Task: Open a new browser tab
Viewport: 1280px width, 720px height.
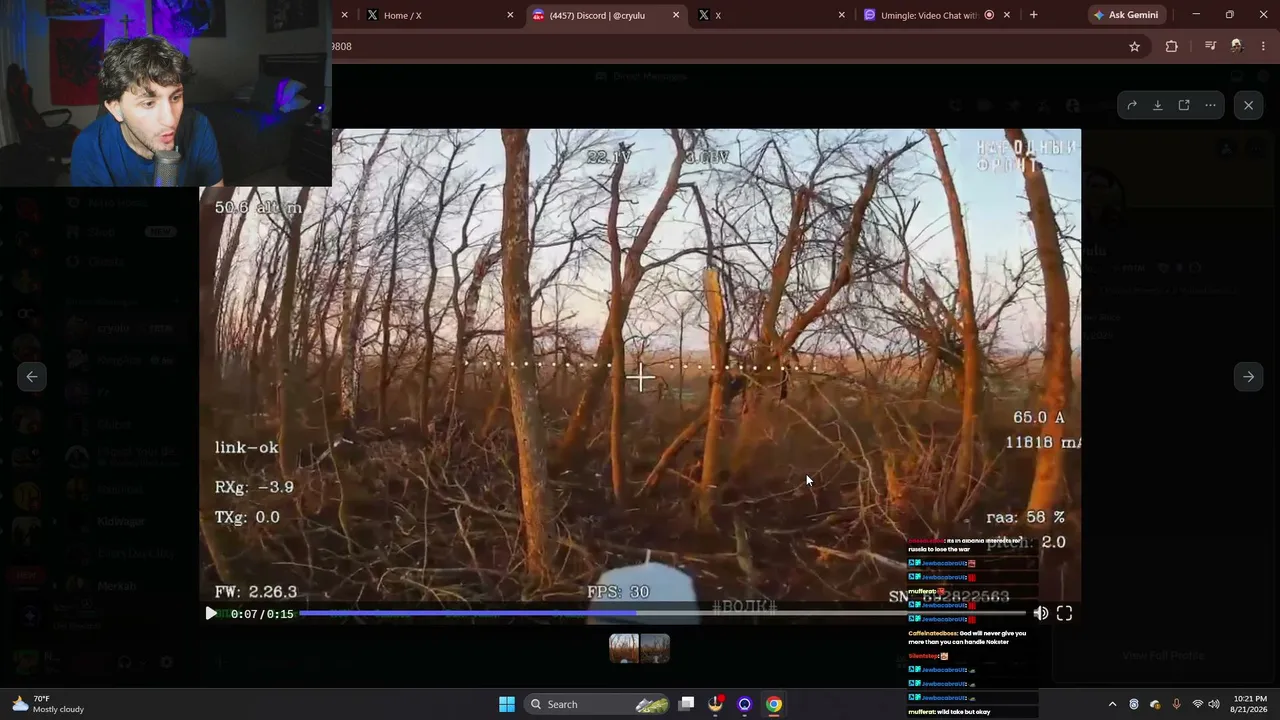Action: (x=1033, y=15)
